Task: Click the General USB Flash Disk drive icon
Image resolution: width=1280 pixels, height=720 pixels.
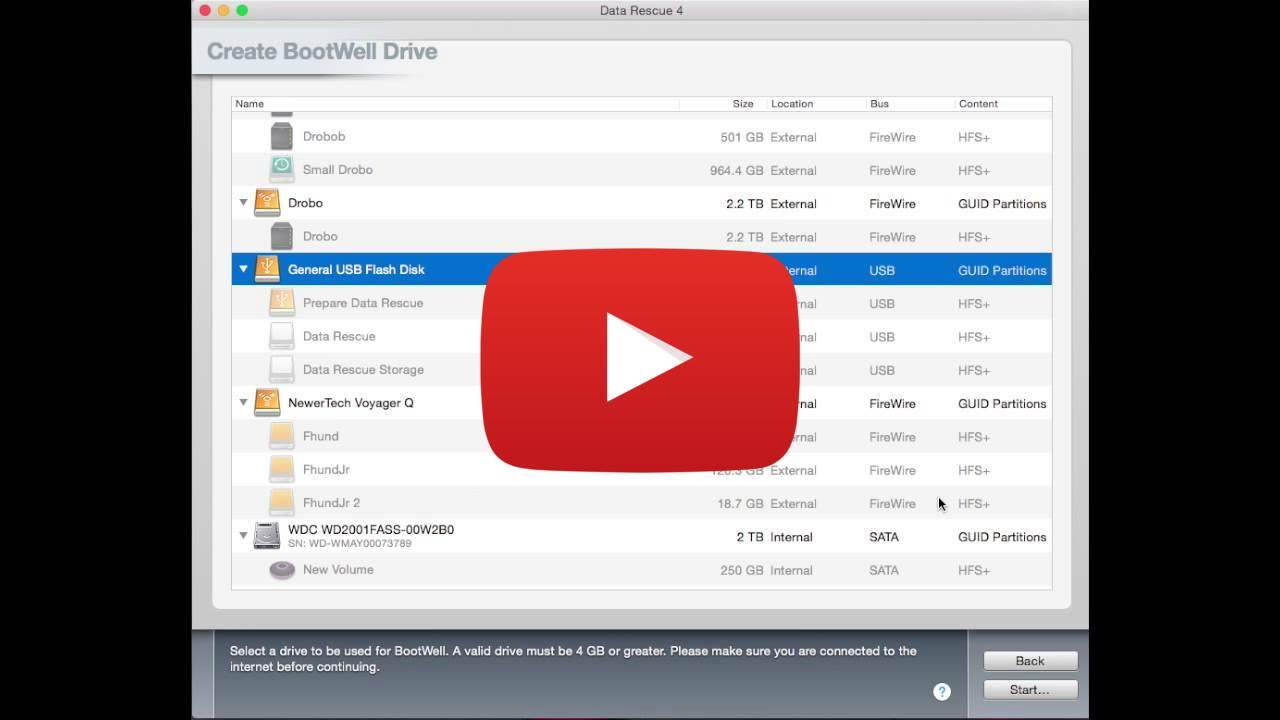Action: (268, 269)
